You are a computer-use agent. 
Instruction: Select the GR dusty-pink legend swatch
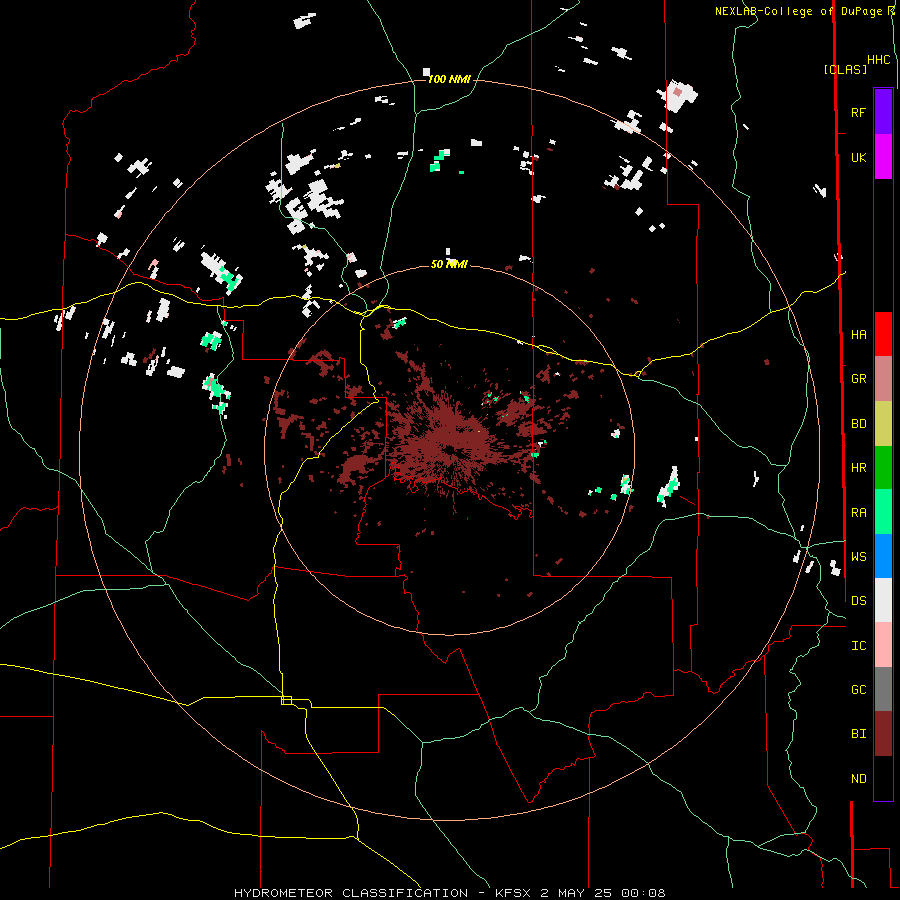[883, 379]
